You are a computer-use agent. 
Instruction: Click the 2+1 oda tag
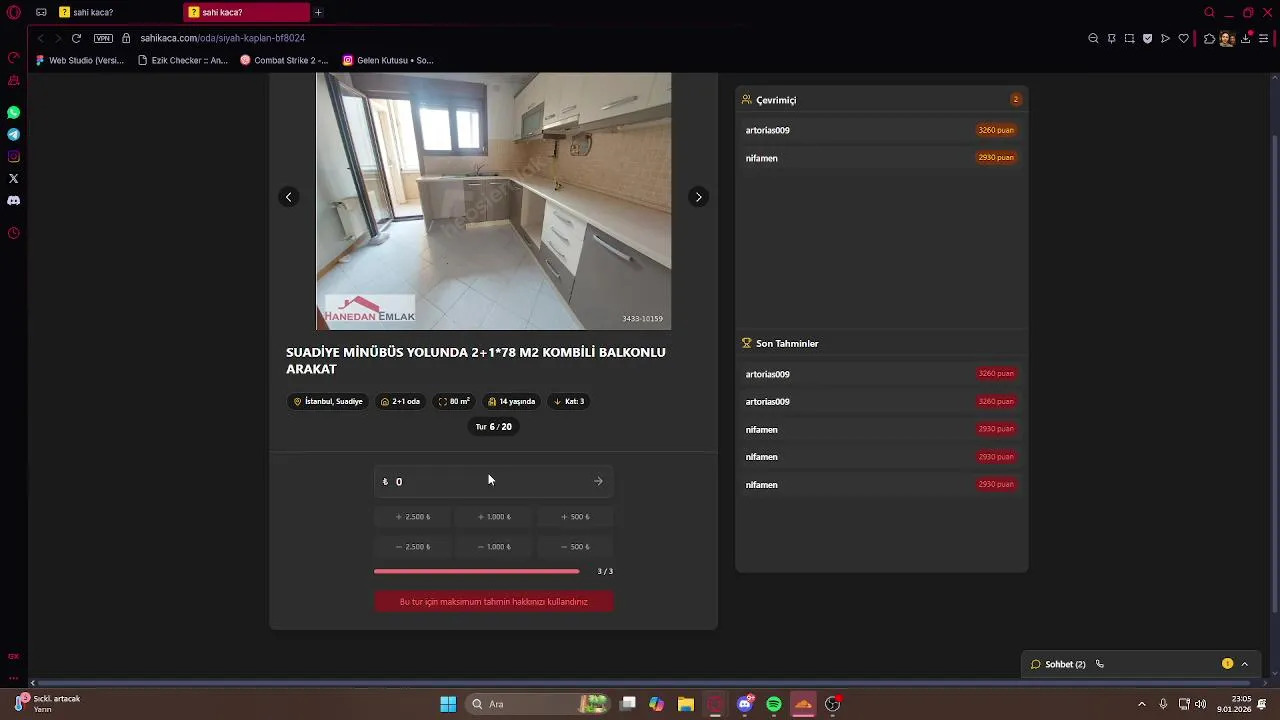point(400,401)
